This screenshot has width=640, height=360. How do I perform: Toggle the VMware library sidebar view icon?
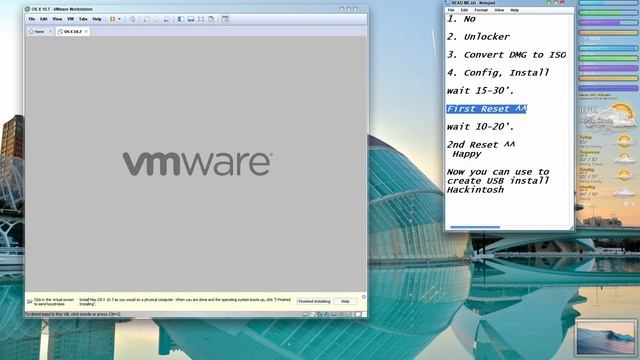tap(181, 19)
